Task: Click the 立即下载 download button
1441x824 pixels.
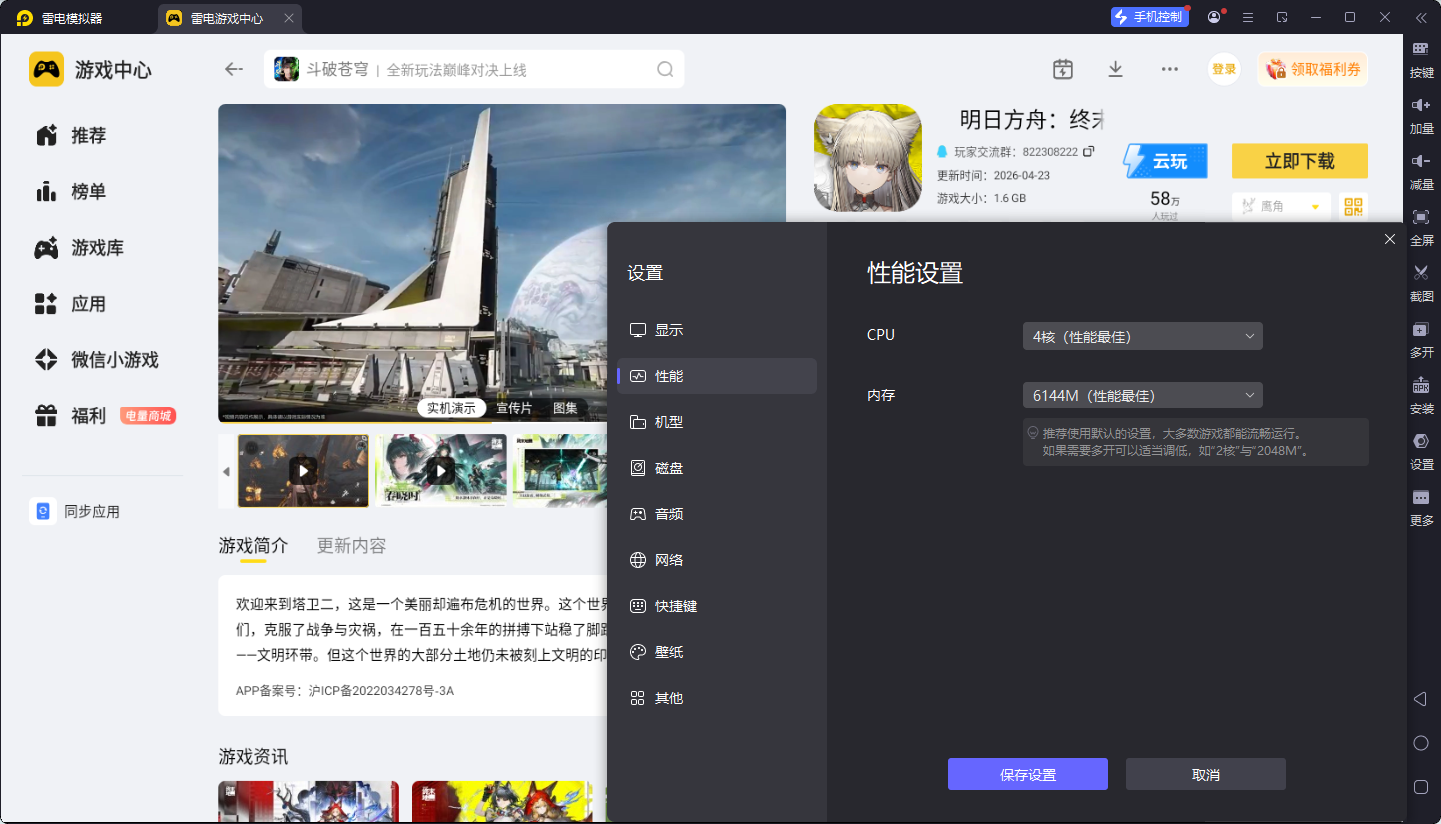Action: coord(1300,161)
